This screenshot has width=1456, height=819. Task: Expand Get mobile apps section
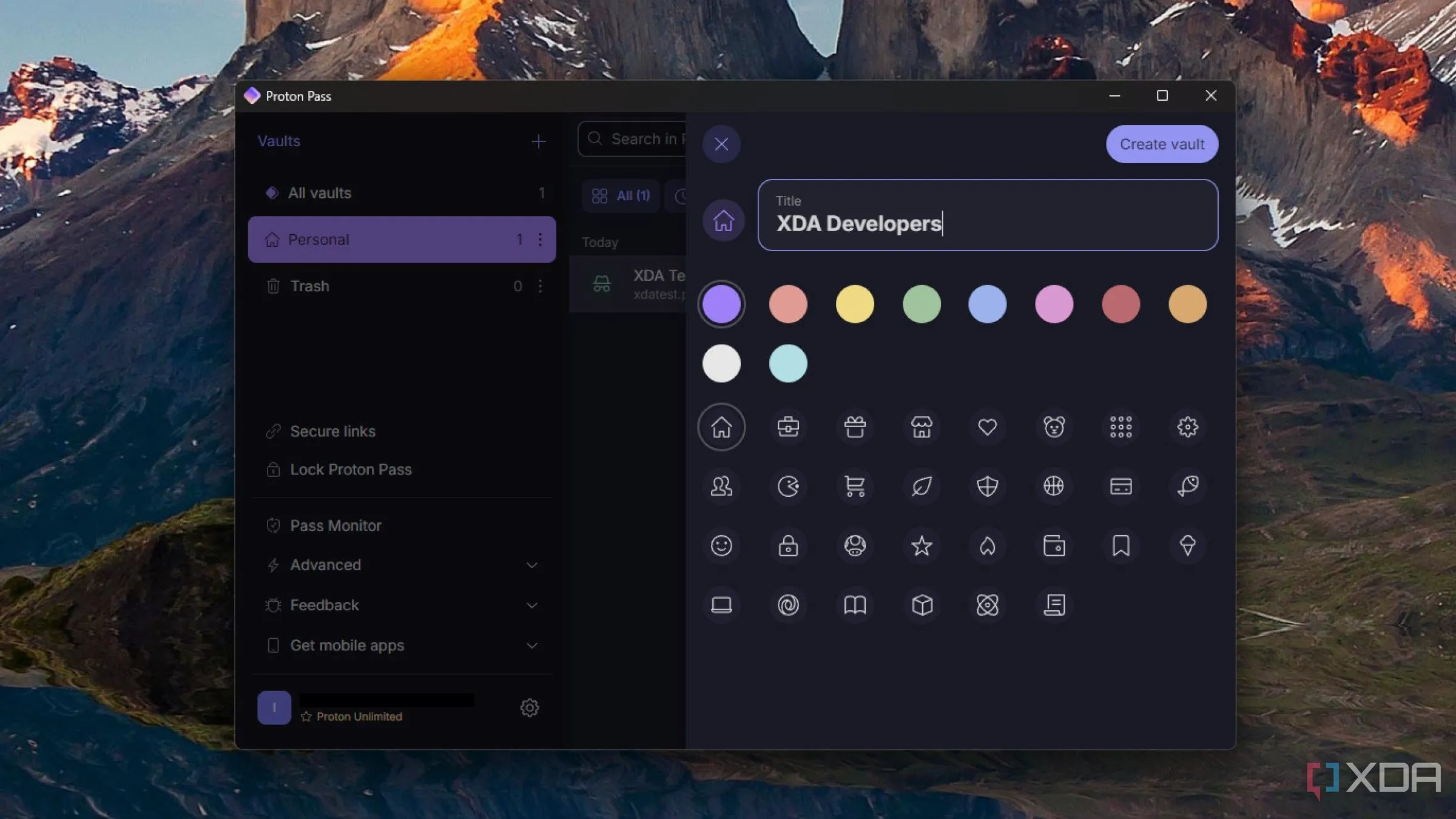click(x=402, y=645)
